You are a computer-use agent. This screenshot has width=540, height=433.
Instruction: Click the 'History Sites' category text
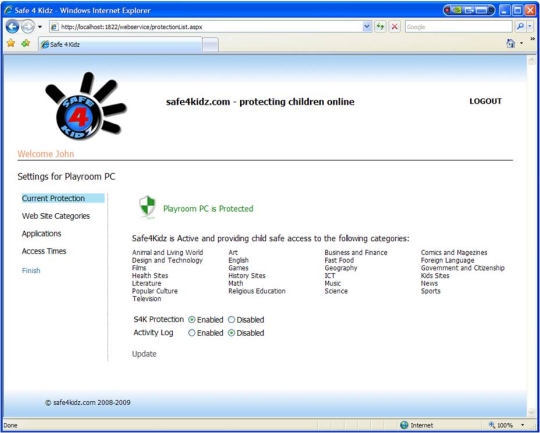pyautogui.click(x=247, y=276)
